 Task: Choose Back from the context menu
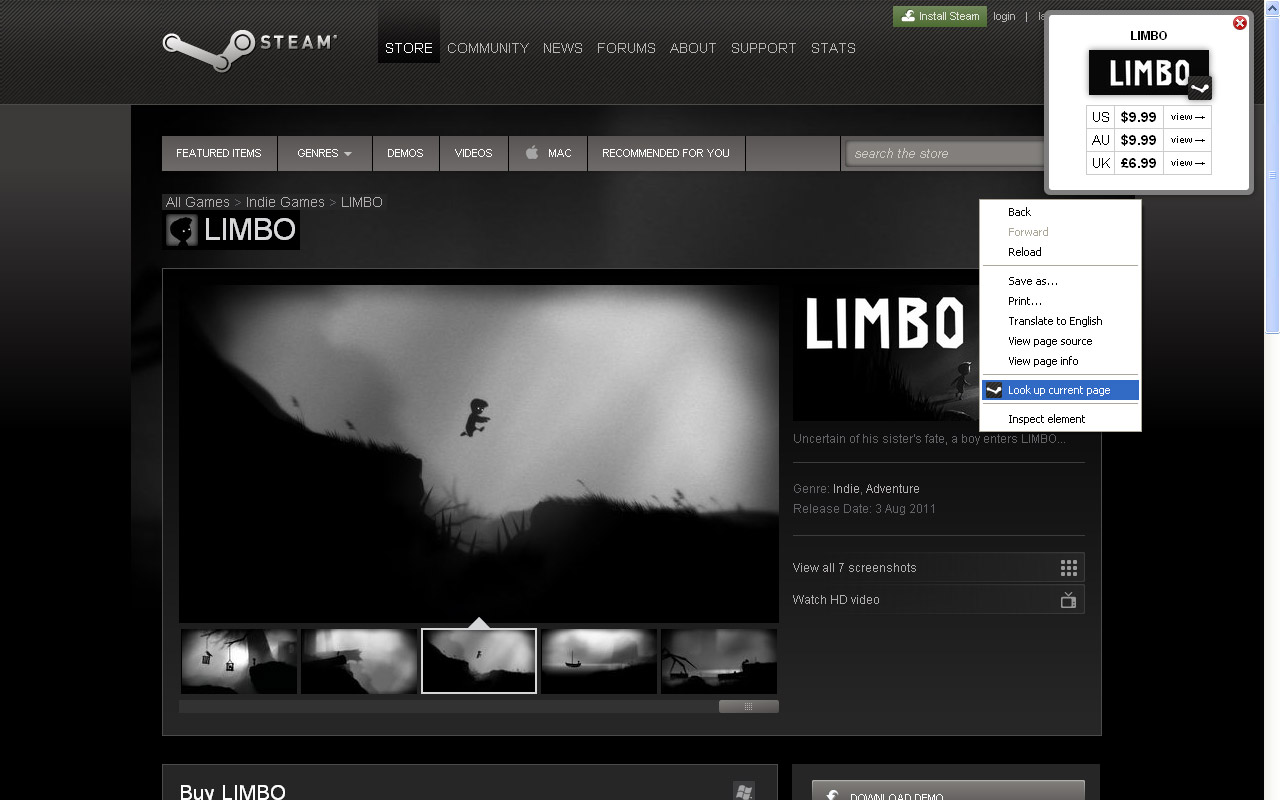(x=1060, y=212)
